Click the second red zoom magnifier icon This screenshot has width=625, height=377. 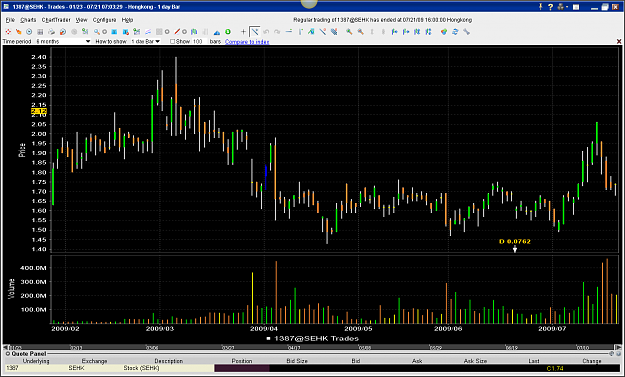click(x=361, y=31)
